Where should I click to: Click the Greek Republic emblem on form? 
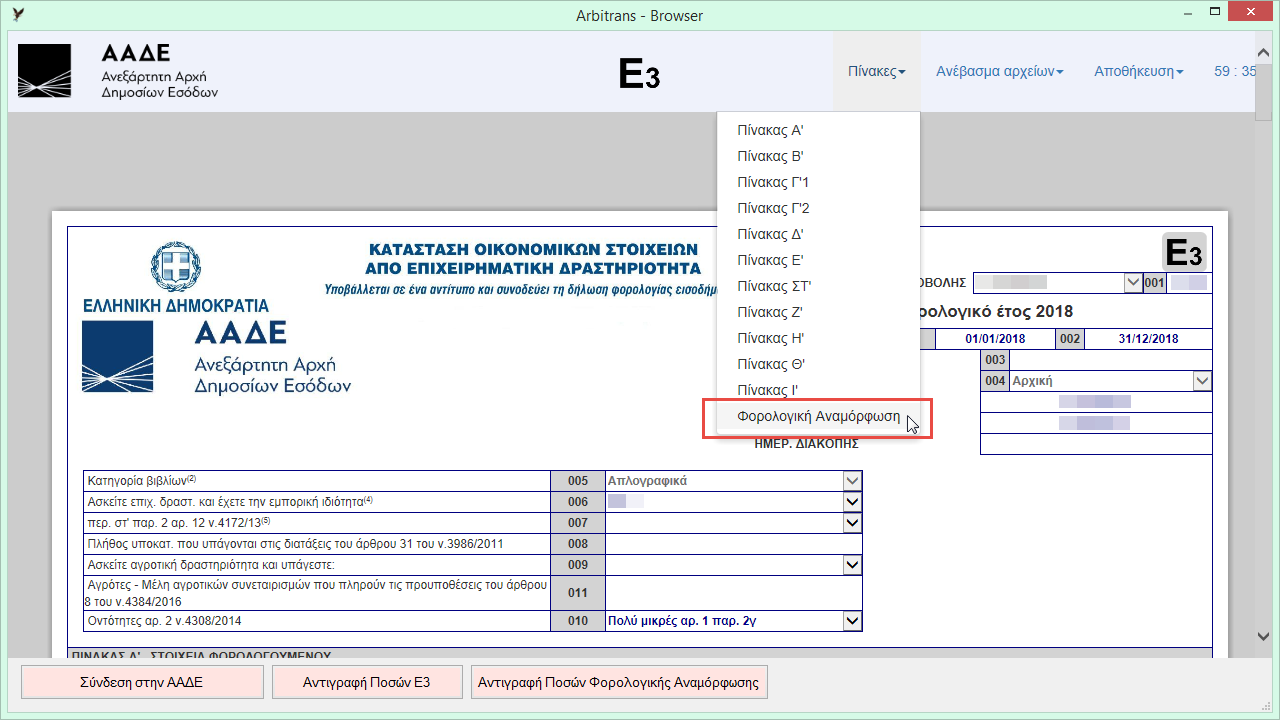click(x=176, y=267)
